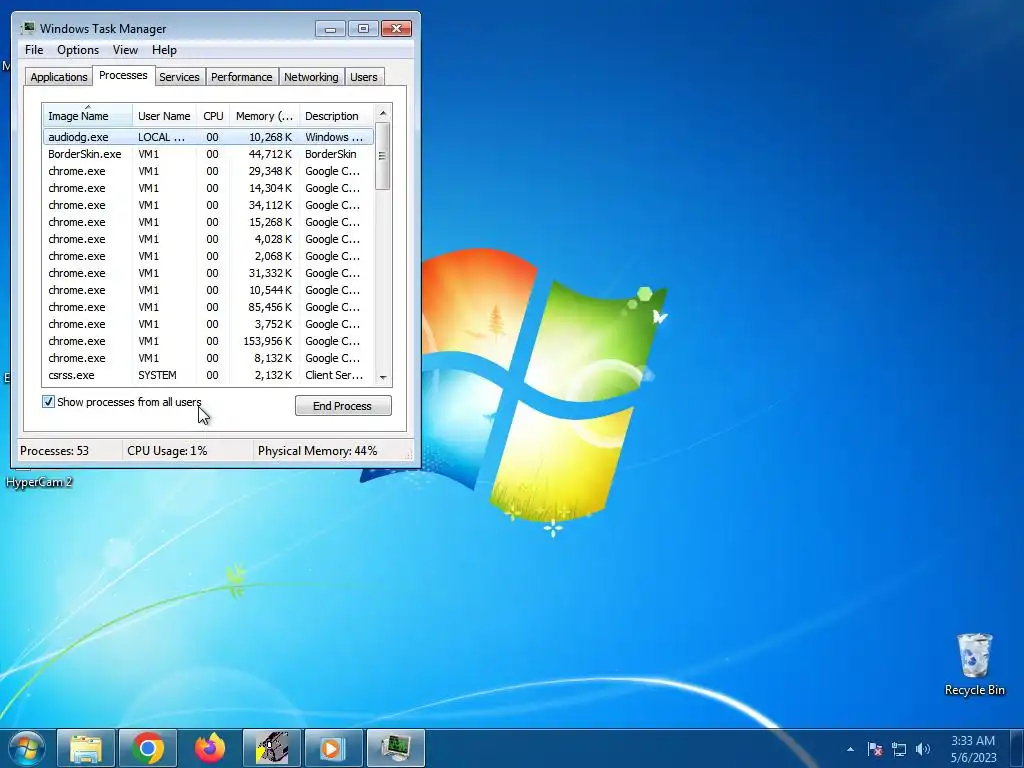Screen dimensions: 1024x768
Task: Open the clock showing 3:33 AM
Action: [x=973, y=749]
